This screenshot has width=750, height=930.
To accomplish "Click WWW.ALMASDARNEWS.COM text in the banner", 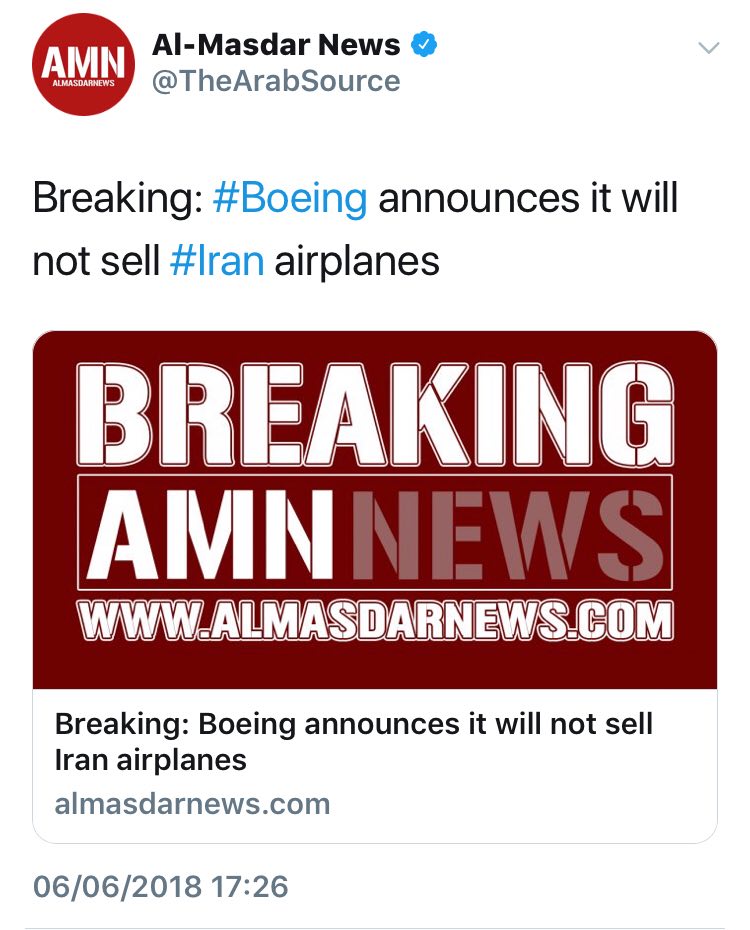I will point(375,622).
